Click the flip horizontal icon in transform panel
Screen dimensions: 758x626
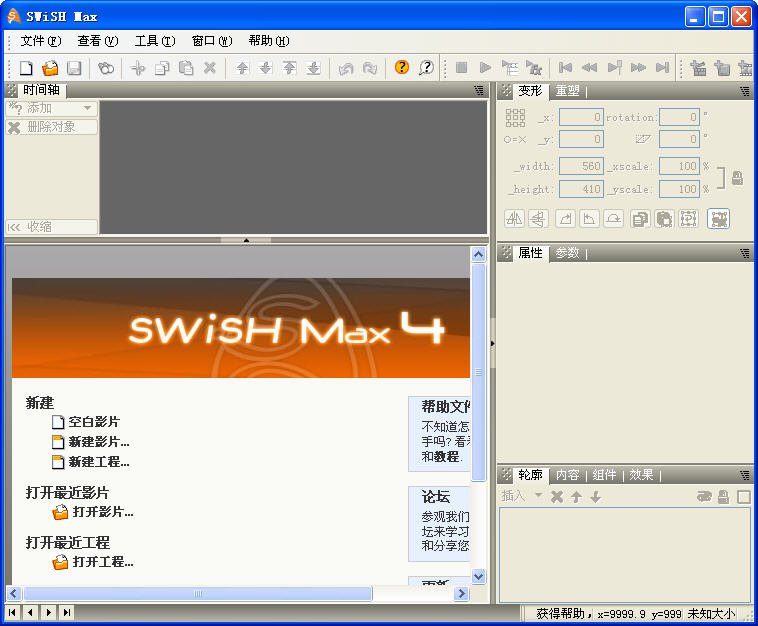(x=514, y=219)
